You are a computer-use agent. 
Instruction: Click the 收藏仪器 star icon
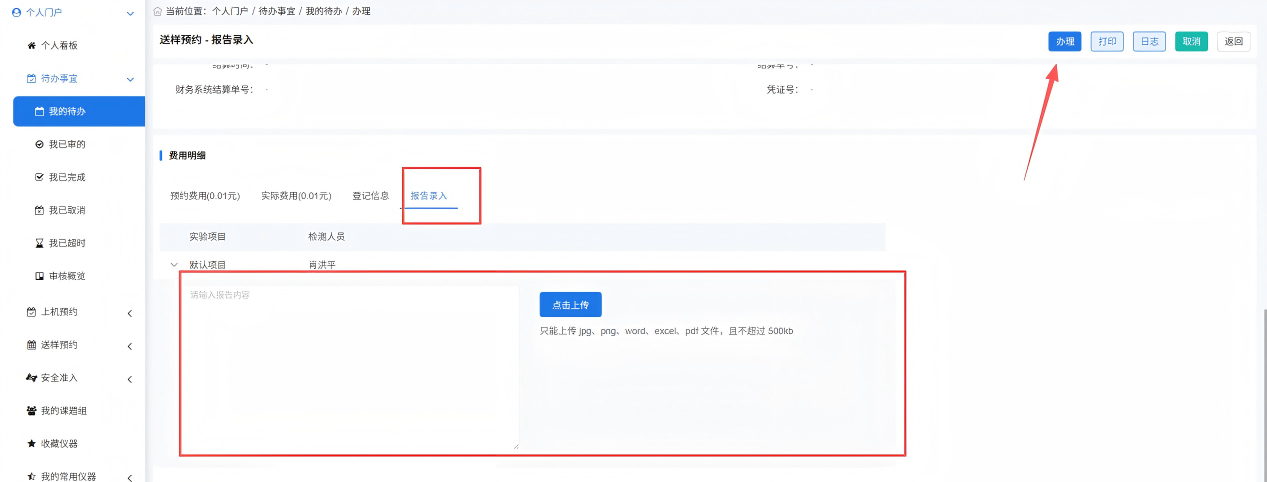pos(31,443)
